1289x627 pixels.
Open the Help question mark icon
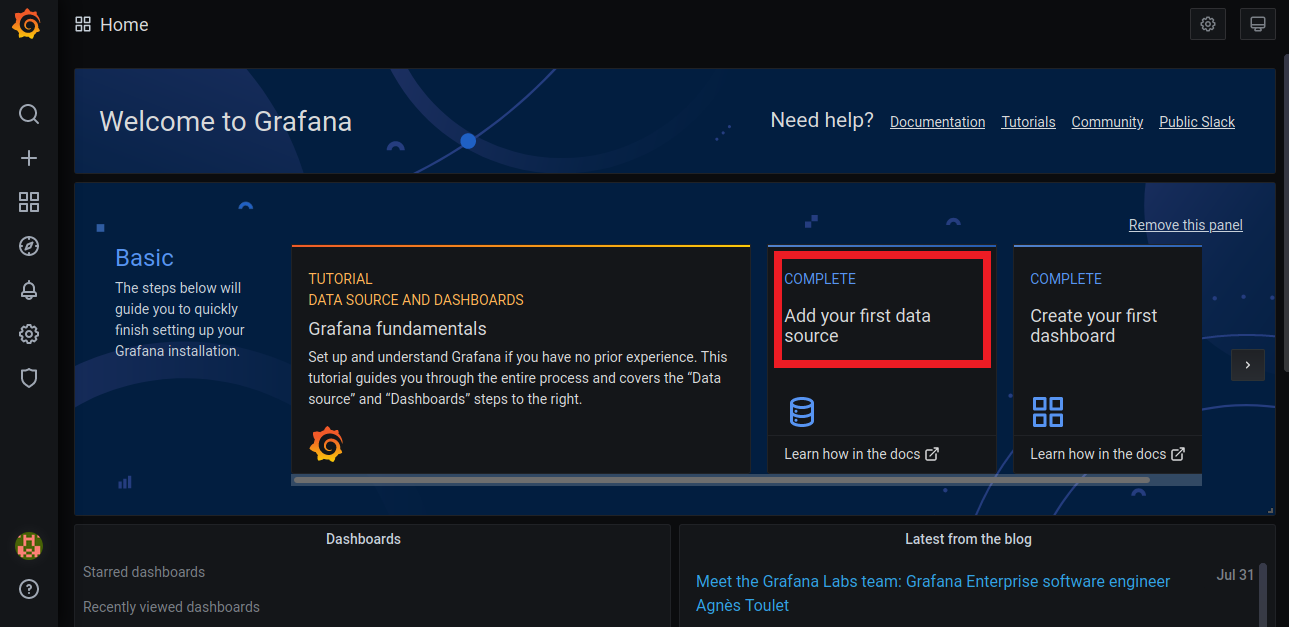point(29,589)
